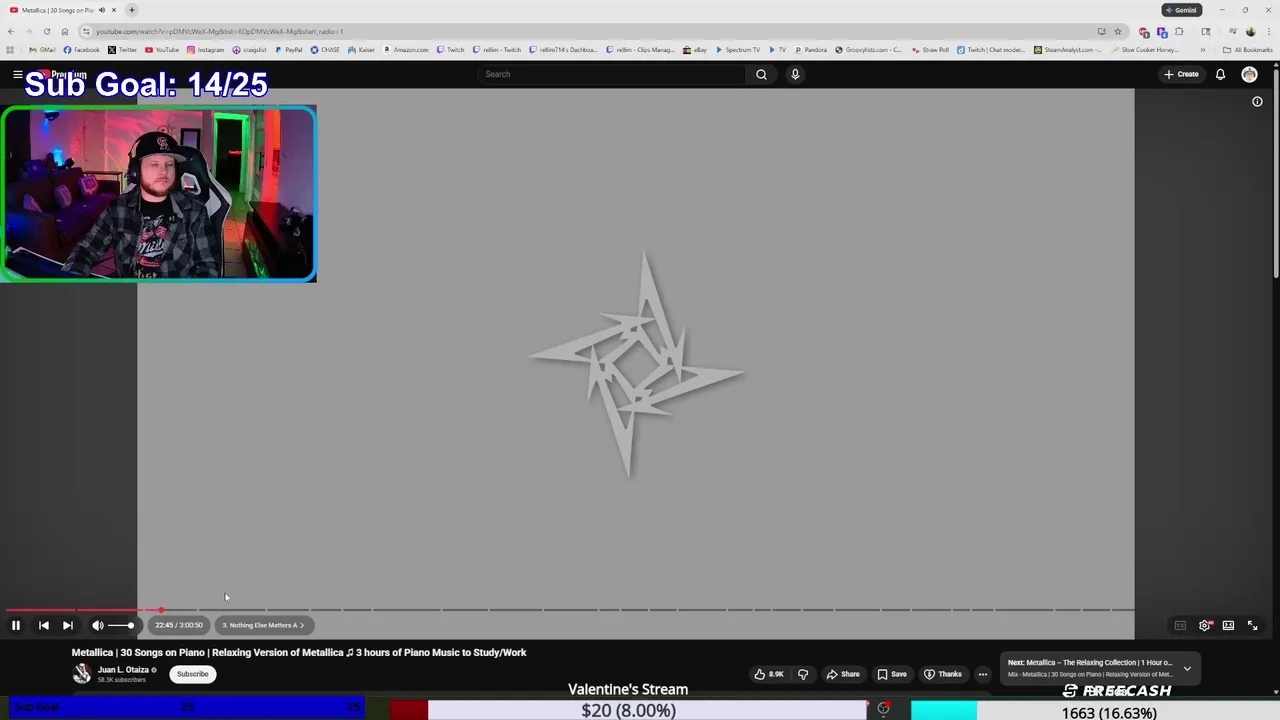Open the player settings gear
1280x720 pixels.
click(1205, 625)
